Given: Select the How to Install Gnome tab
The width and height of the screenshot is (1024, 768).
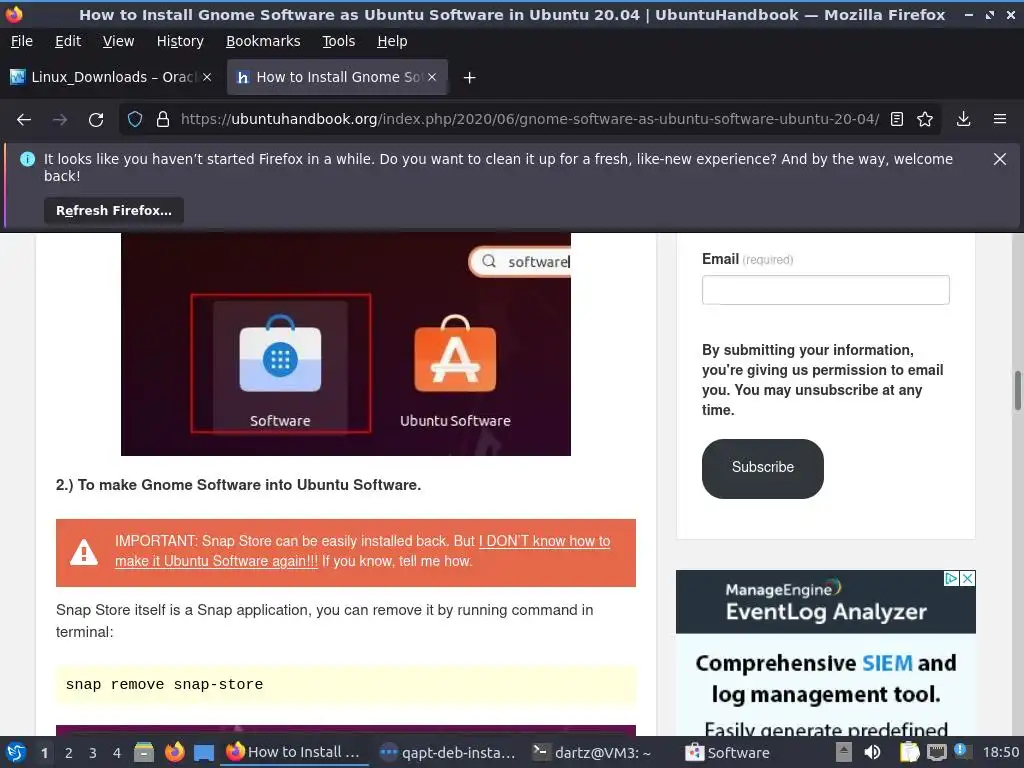Looking at the screenshot, I should (337, 77).
